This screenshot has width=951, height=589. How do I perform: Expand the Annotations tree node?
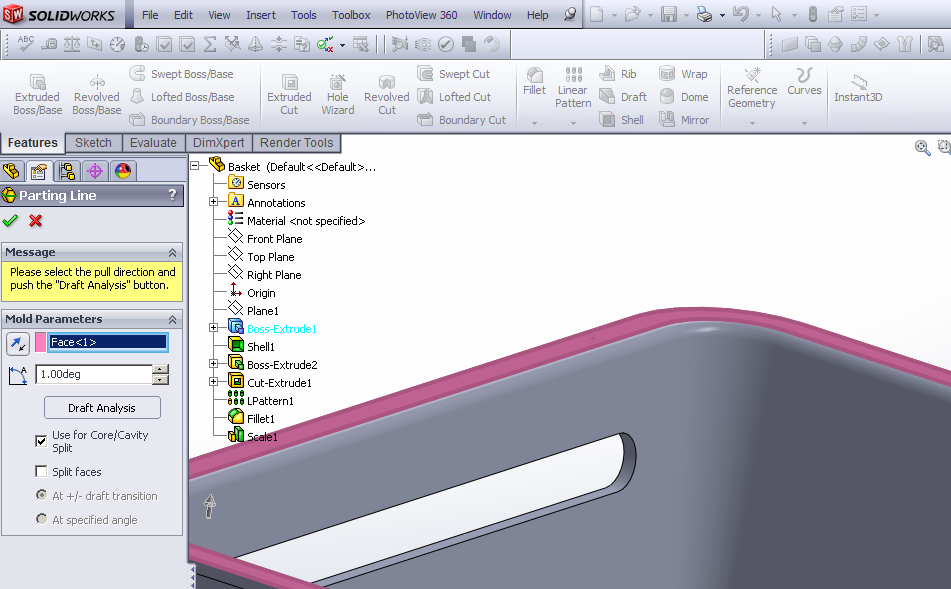click(x=213, y=201)
